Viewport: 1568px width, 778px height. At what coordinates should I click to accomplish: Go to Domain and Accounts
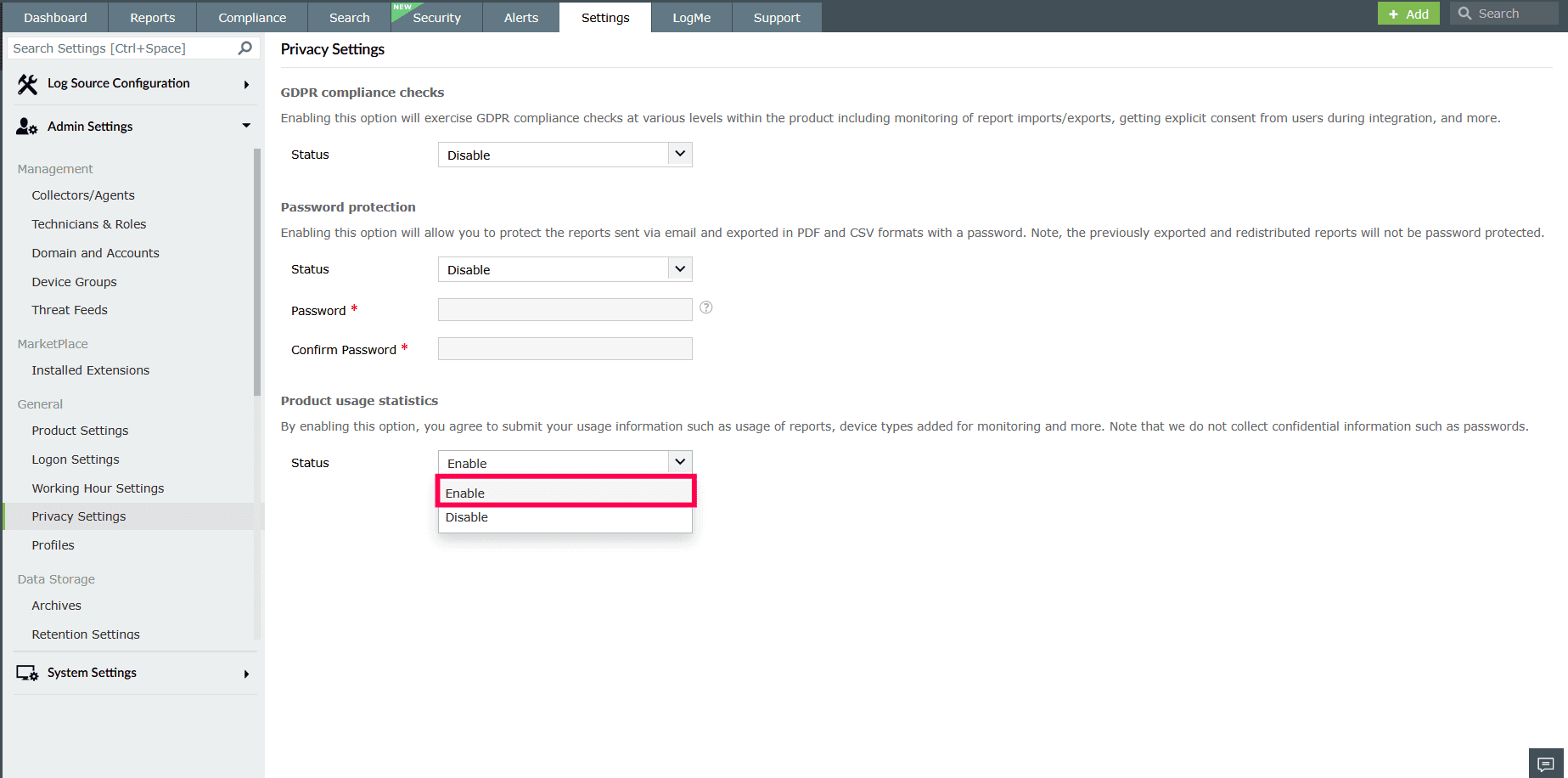[x=96, y=253]
